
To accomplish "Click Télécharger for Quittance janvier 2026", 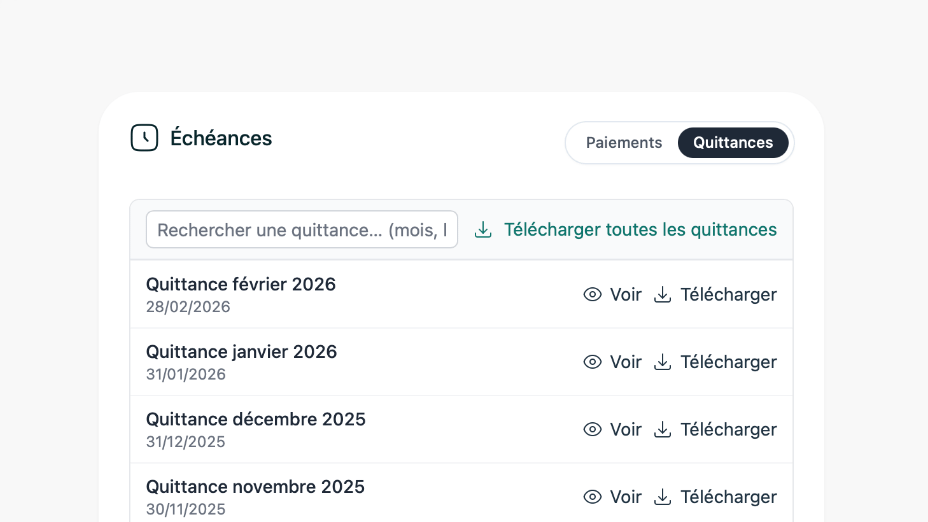I will click(x=728, y=362).
